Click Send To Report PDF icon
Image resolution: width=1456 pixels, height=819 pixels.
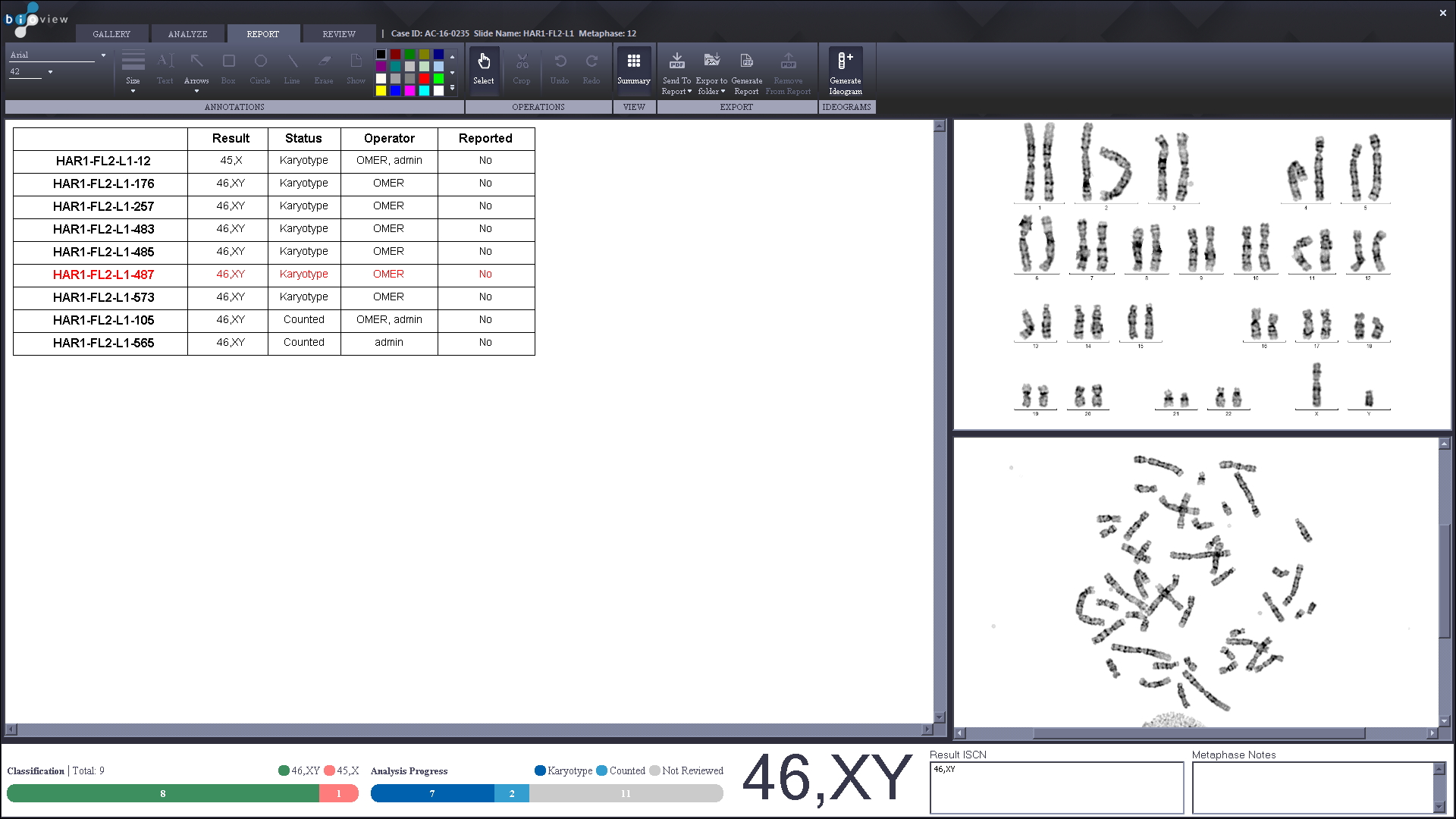[x=677, y=61]
